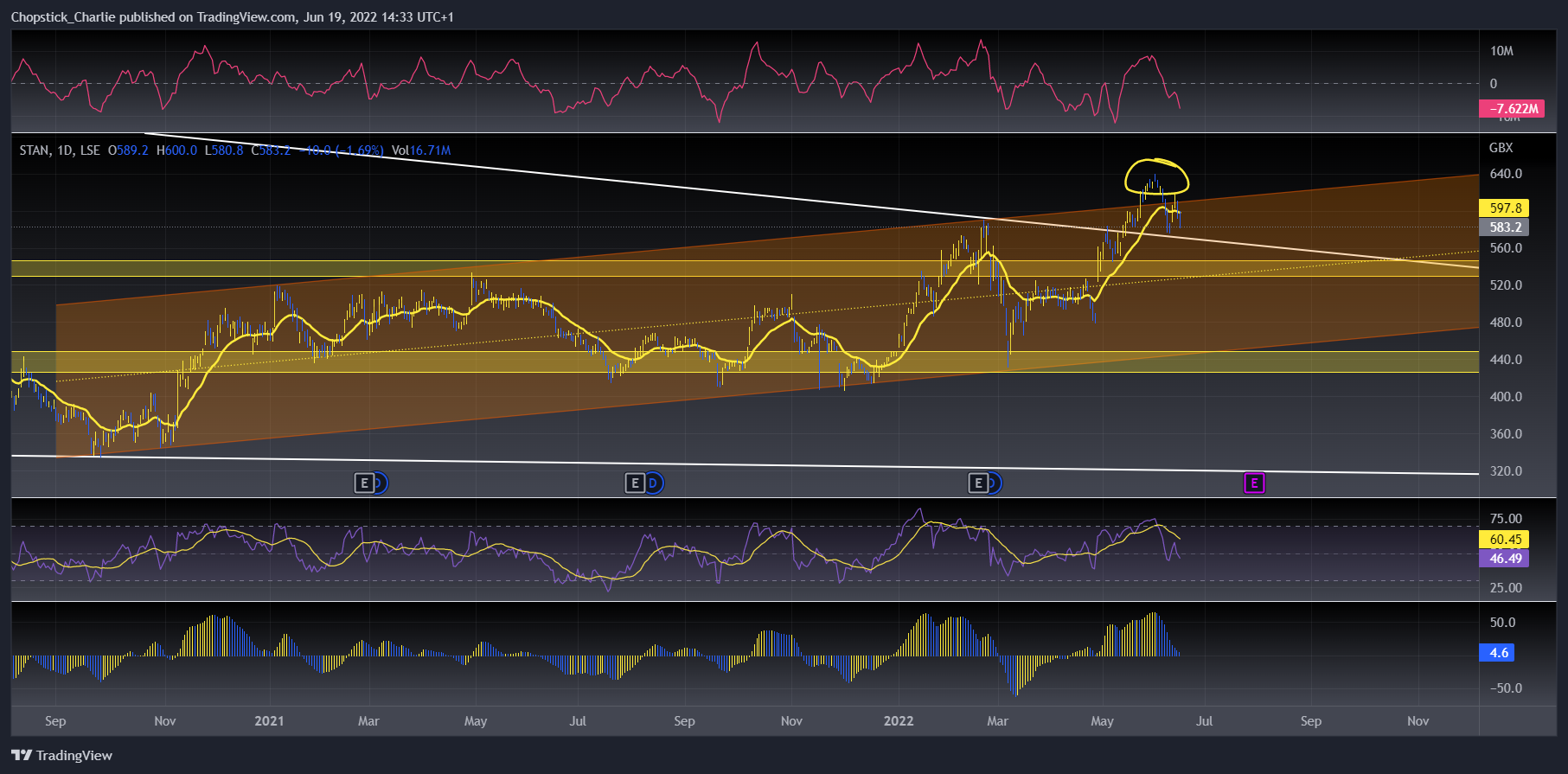Click the 320.0 price axis level
This screenshot has height=774, width=1568.
coord(1506,471)
